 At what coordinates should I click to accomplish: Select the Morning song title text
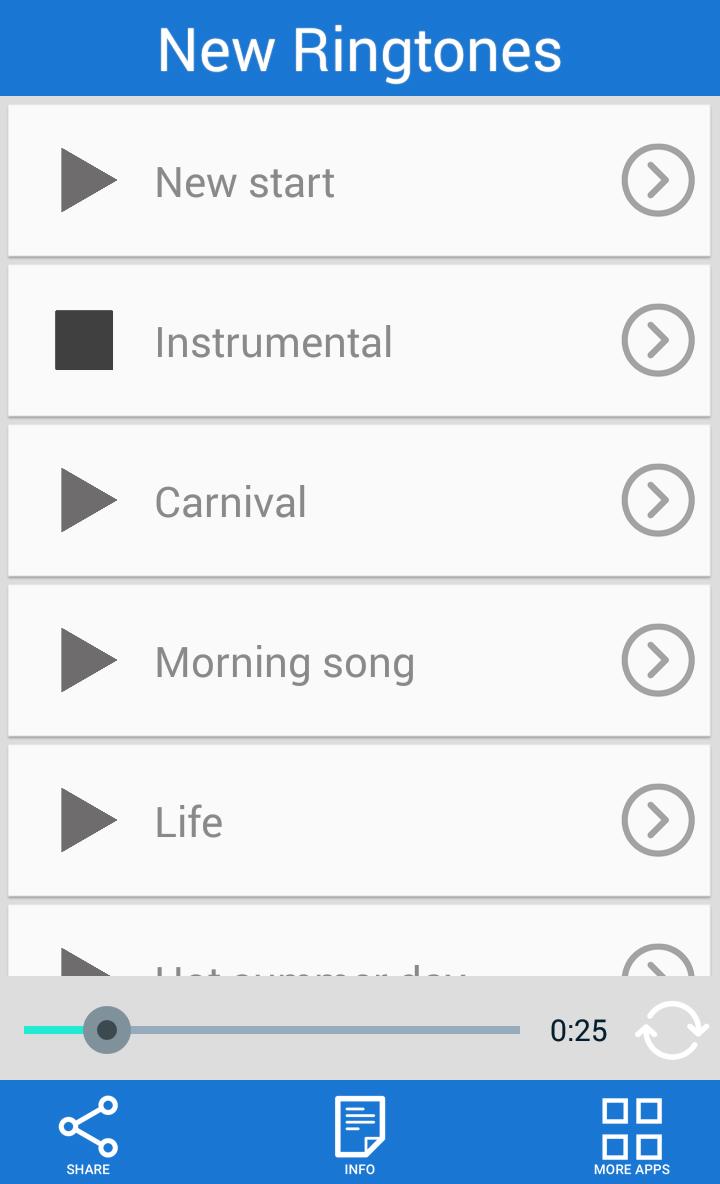[x=284, y=662]
